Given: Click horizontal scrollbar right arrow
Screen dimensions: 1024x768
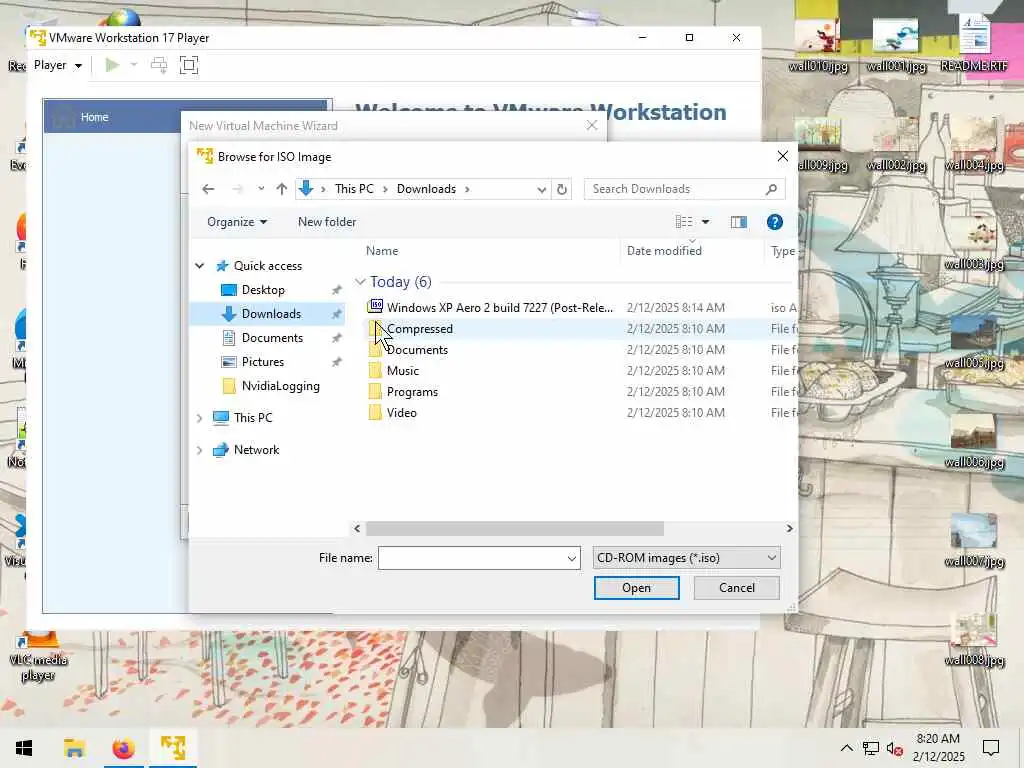Looking at the screenshot, I should (790, 528).
